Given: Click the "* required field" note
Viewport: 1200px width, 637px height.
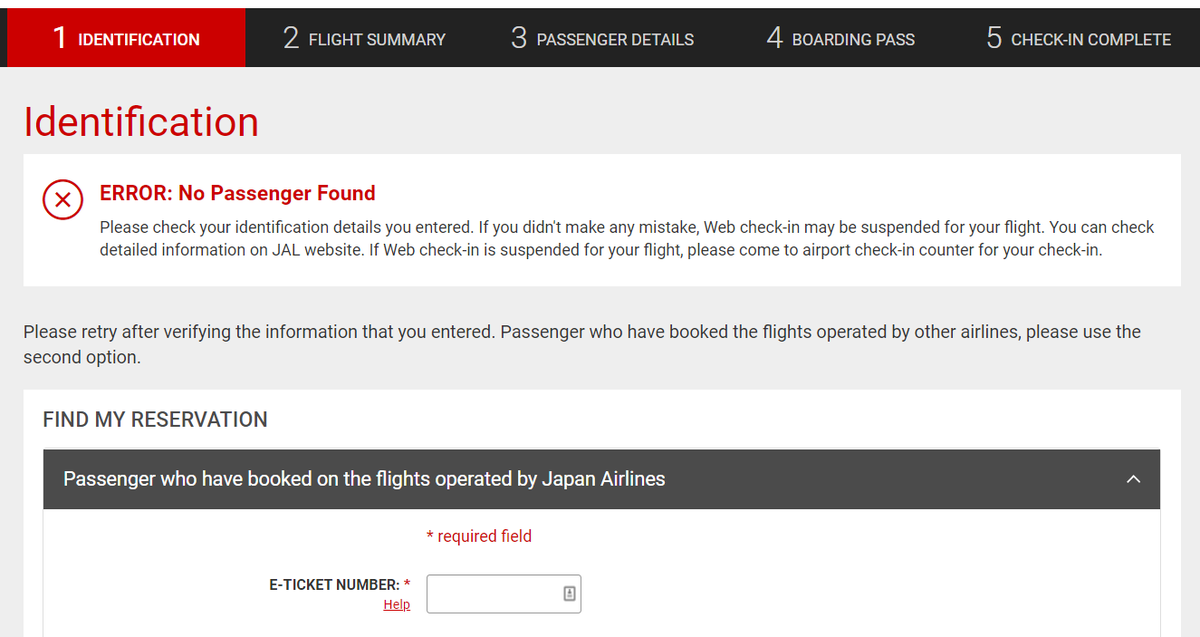Looking at the screenshot, I should 479,536.
